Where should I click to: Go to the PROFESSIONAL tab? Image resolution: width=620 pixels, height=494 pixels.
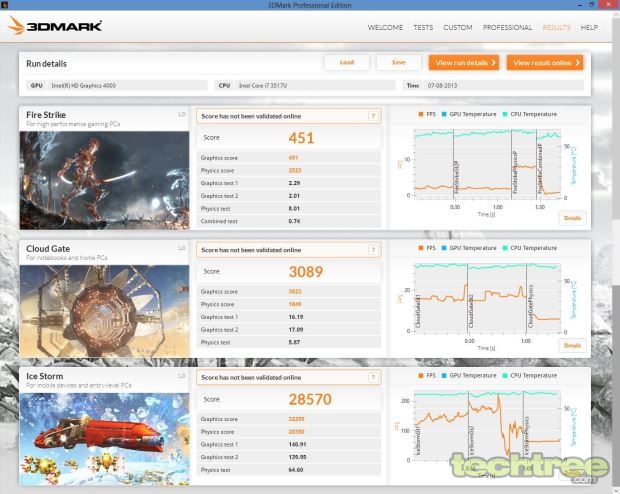click(507, 27)
